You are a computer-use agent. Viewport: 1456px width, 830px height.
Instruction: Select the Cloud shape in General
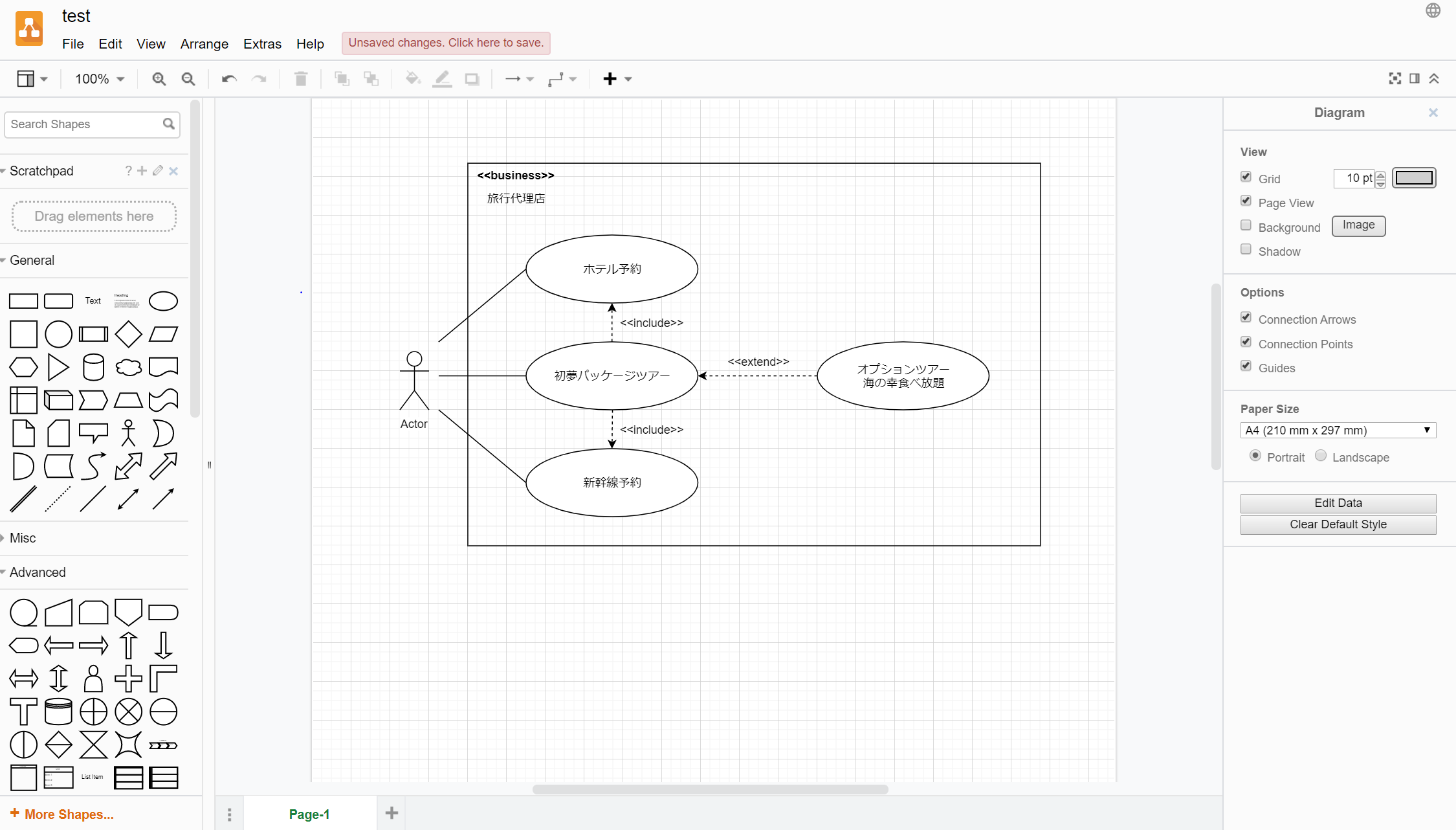pos(128,367)
